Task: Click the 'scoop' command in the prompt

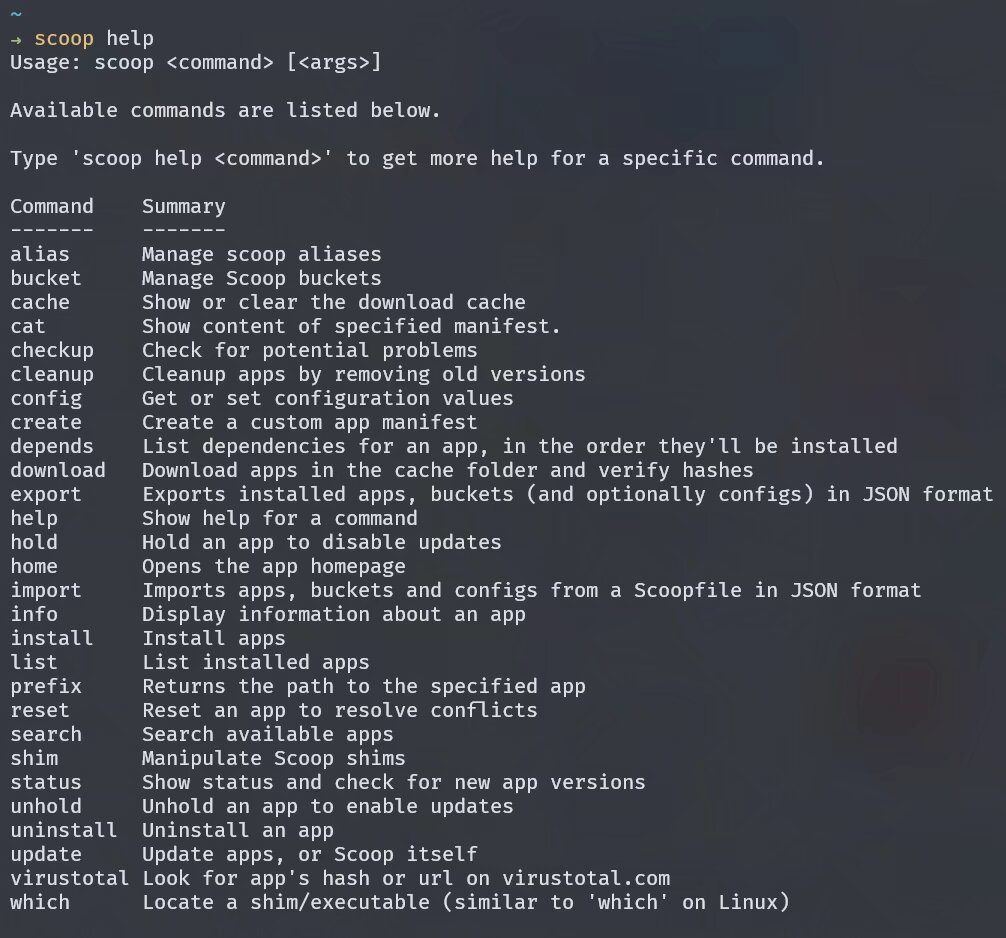Action: [64, 39]
